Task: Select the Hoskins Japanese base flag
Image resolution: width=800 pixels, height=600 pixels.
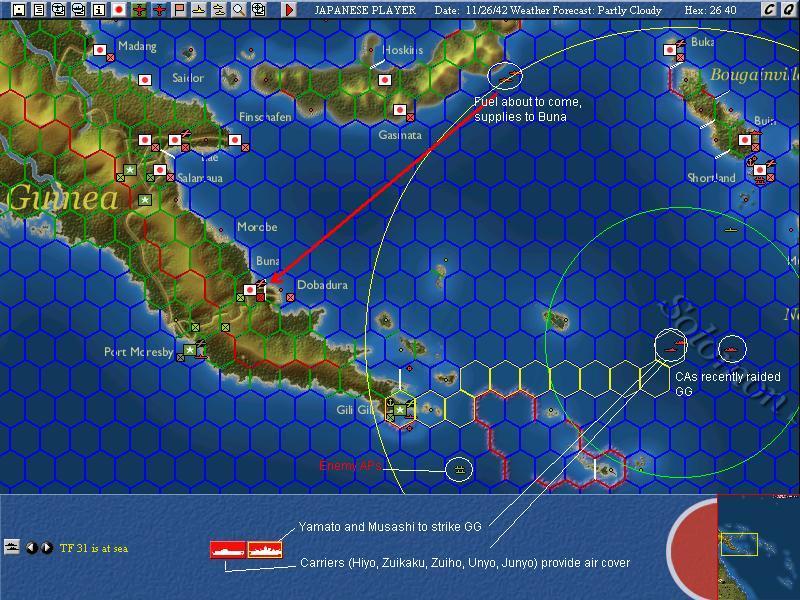Action: pos(385,80)
